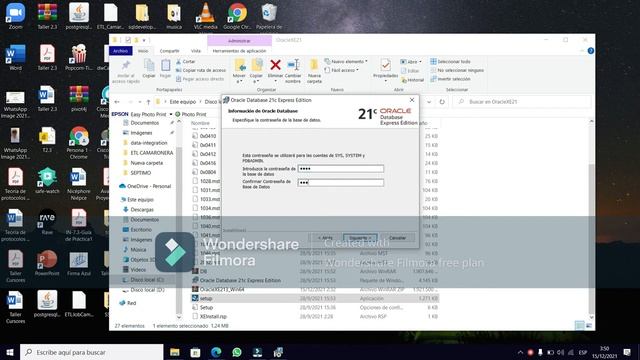This screenshot has width=640, height=360.
Task: Open the Abrir dropdown arrow
Action: (x=420, y=62)
